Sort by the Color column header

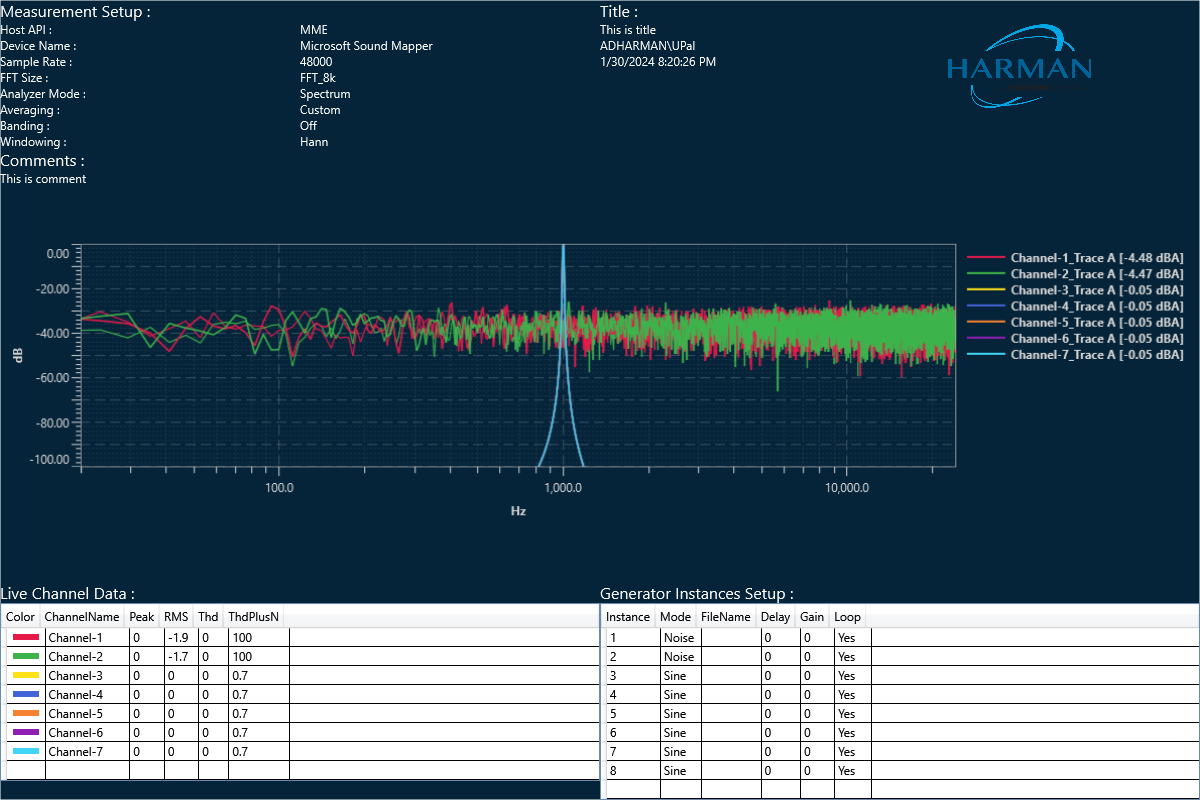click(x=21, y=617)
